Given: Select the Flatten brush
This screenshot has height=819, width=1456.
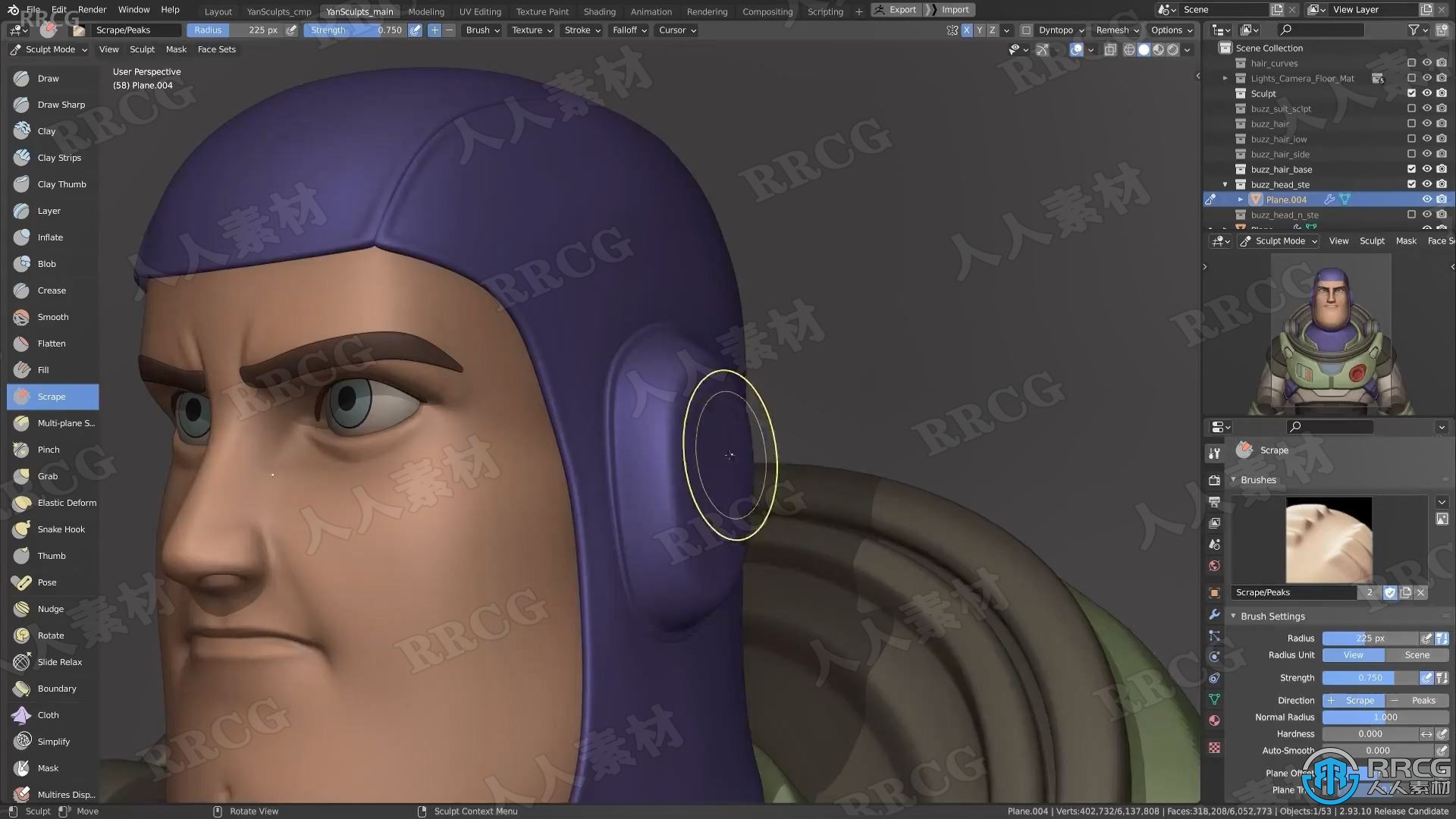Looking at the screenshot, I should pos(52,344).
